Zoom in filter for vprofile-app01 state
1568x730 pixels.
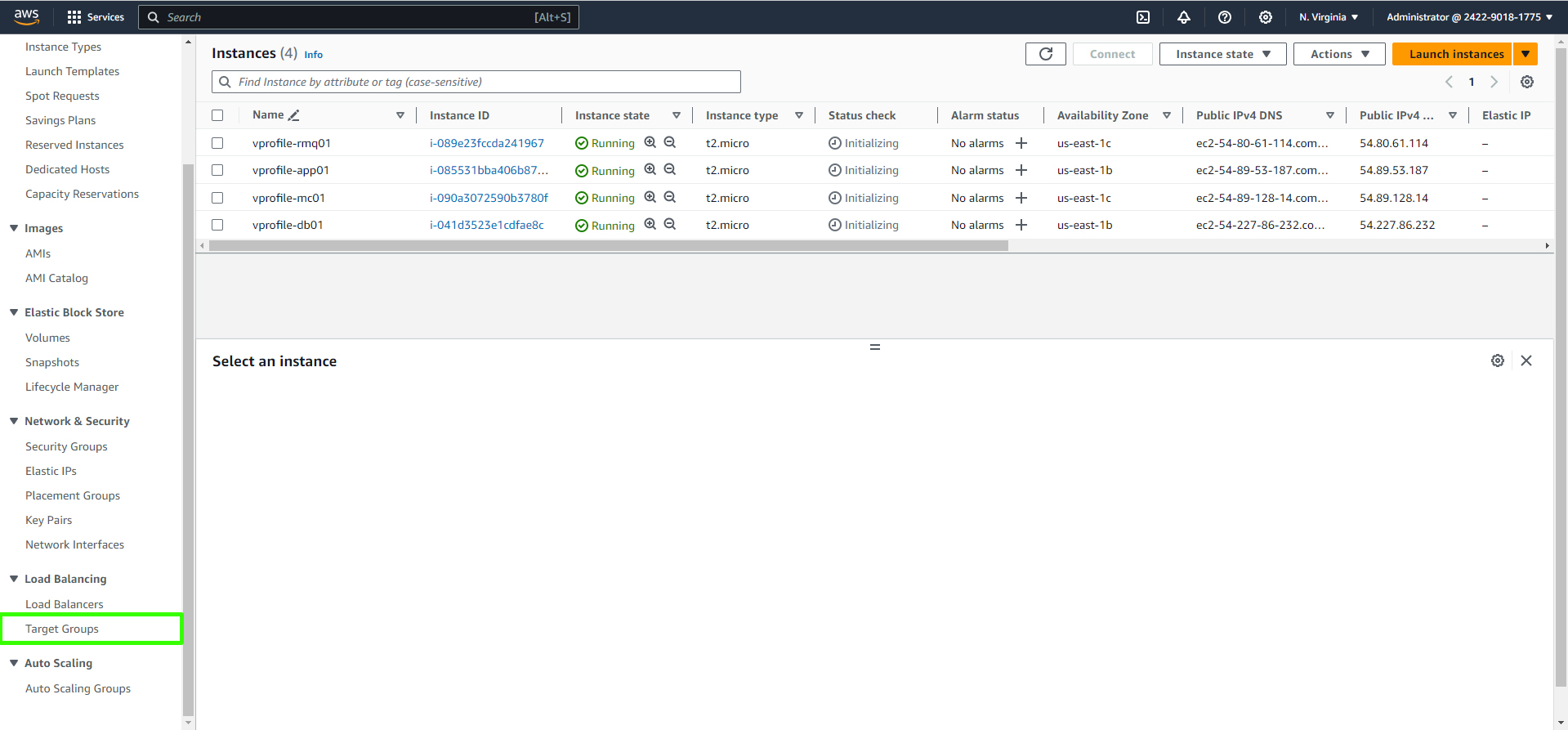(650, 169)
